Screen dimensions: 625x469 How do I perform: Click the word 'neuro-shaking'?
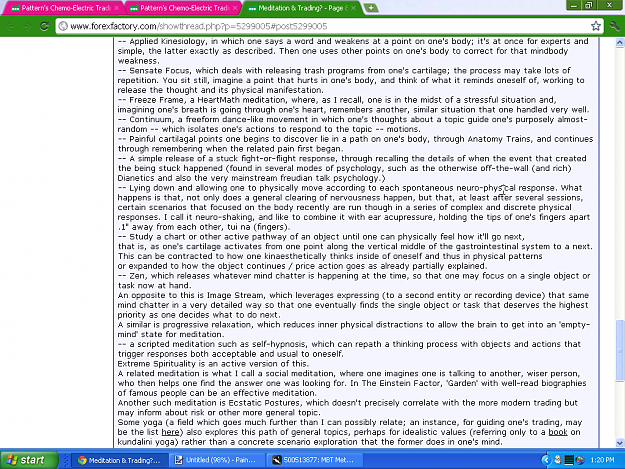coord(224,217)
